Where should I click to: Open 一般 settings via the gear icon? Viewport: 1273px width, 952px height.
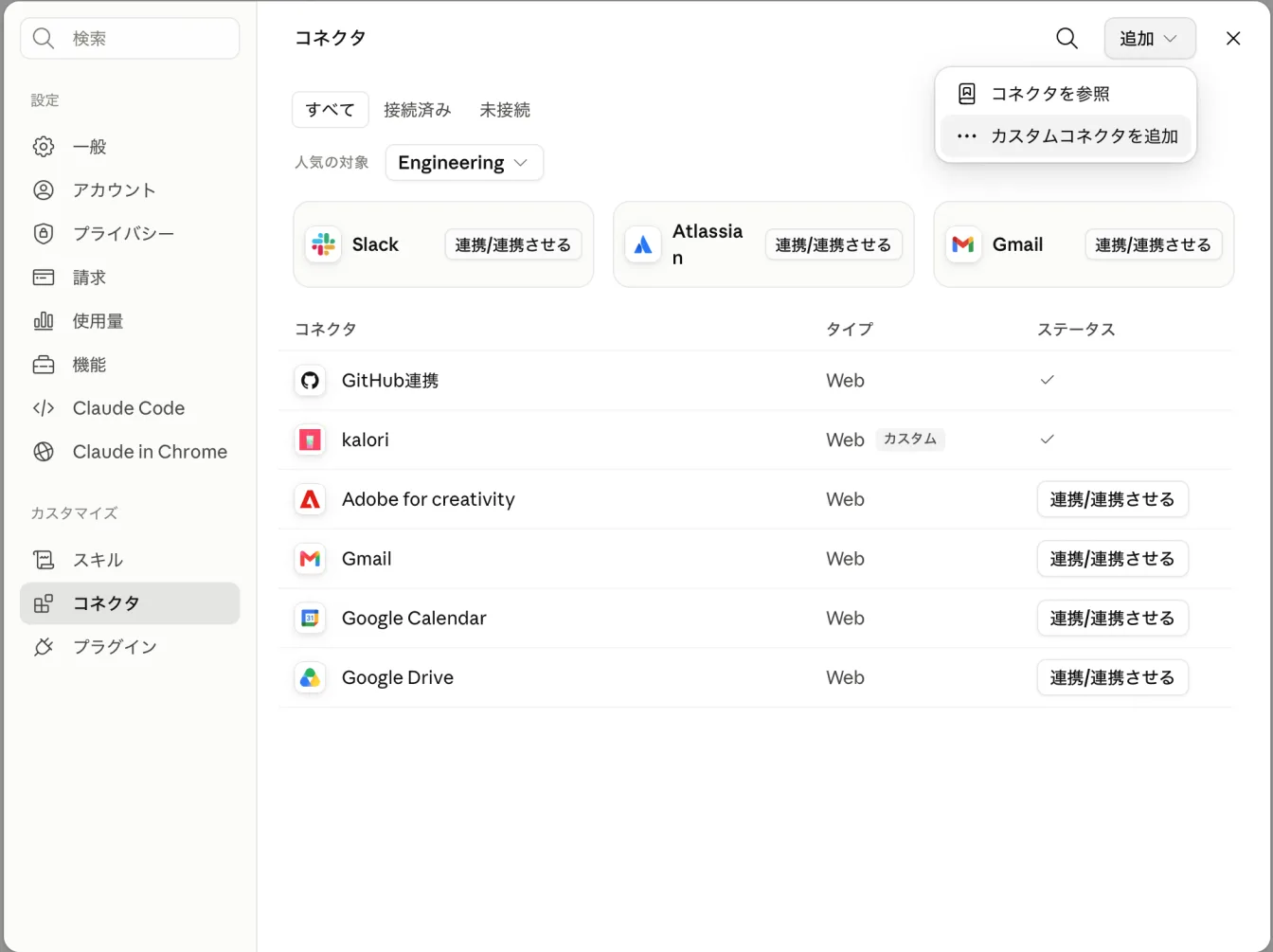(x=44, y=147)
